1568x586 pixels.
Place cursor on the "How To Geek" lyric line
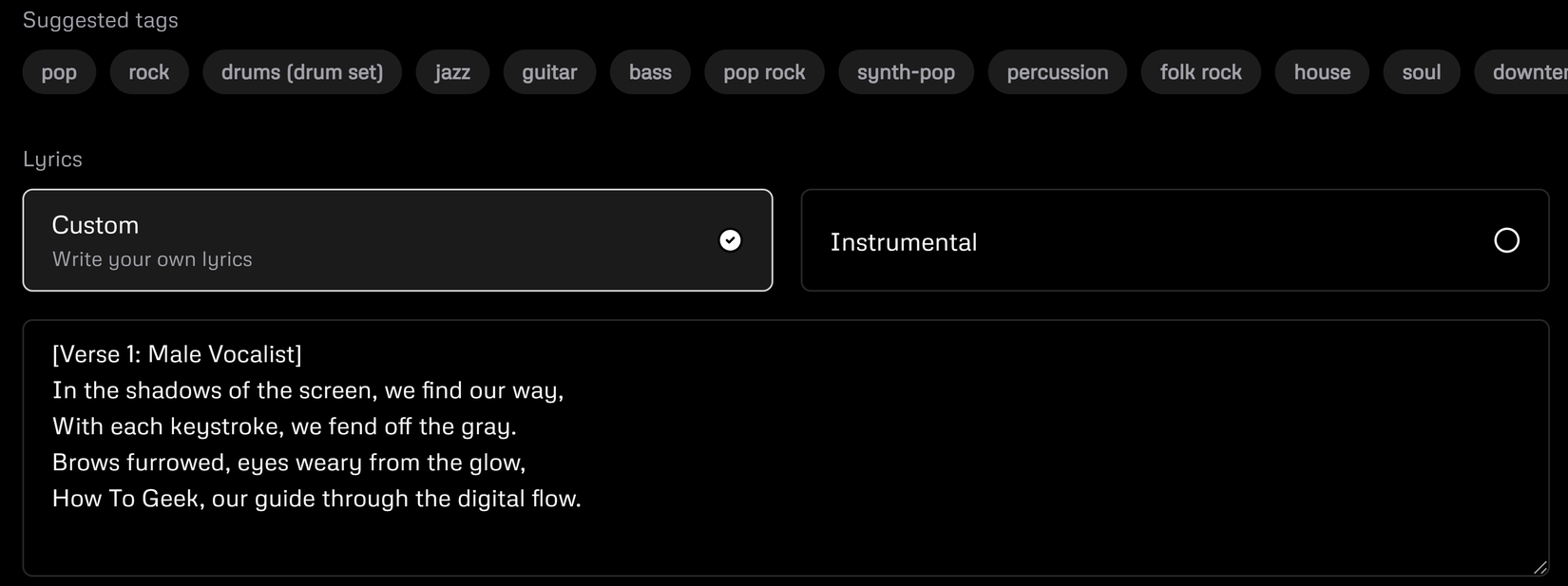coord(316,498)
